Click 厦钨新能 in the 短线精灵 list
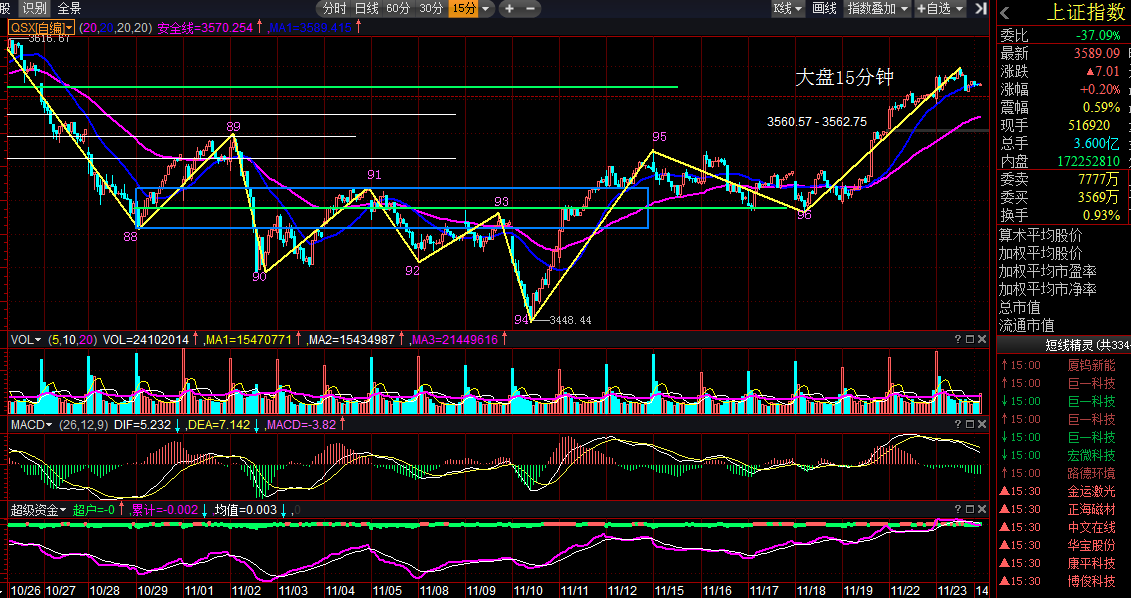This screenshot has height=598, width=1131. 1091,365
